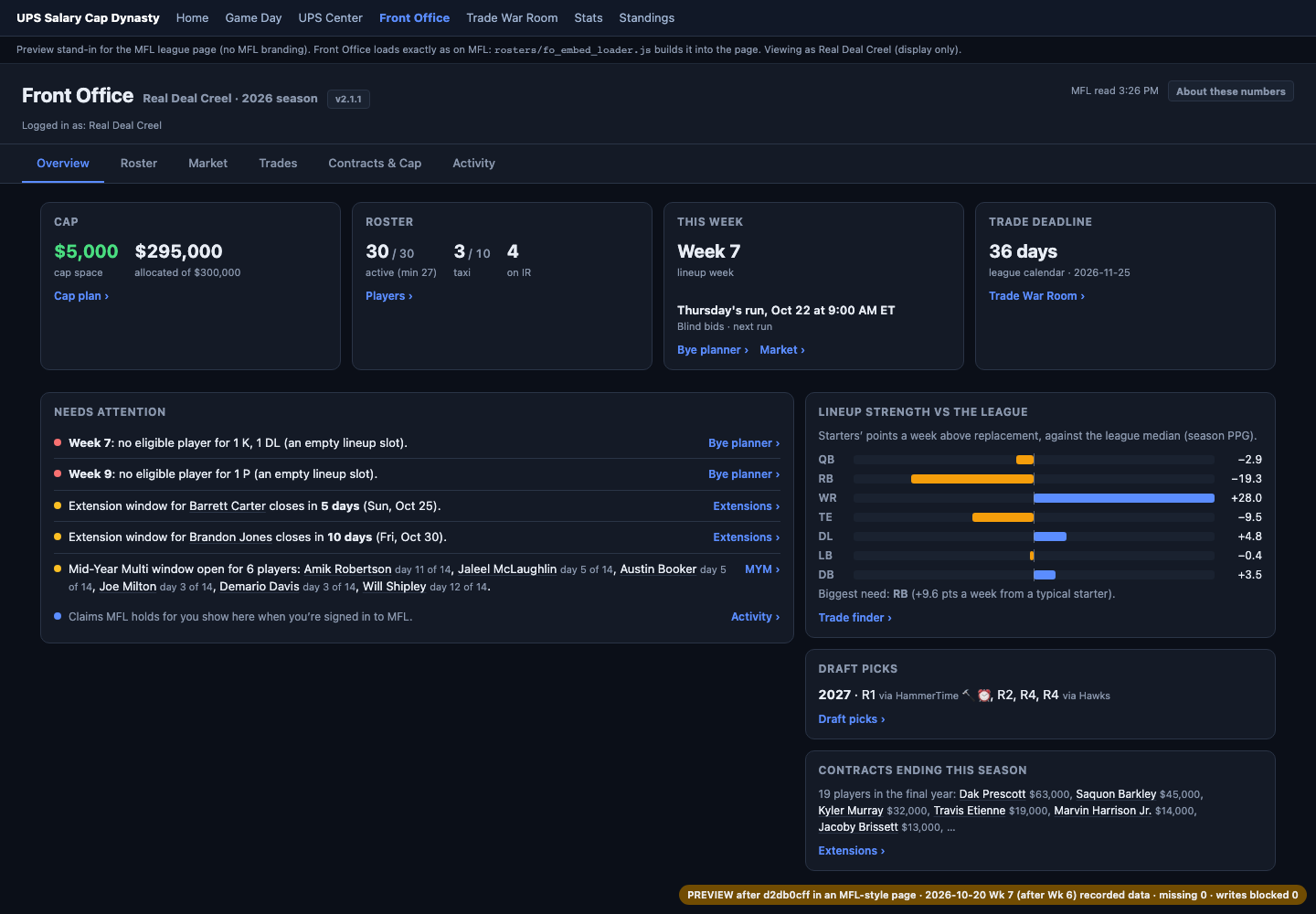The image size is (1316, 914).
Task: Click the green $5,000 cap space value
Action: pos(86,251)
